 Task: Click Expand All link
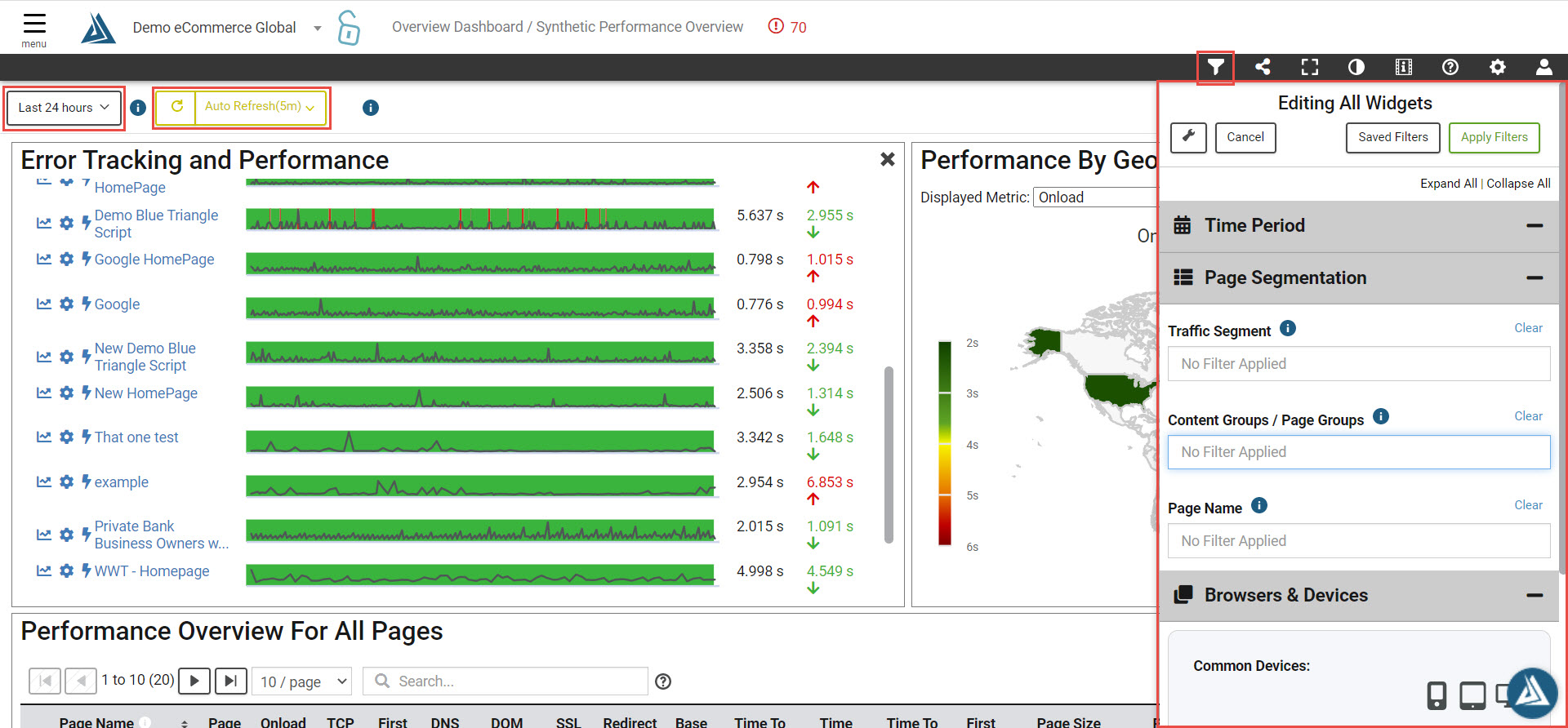point(1448,184)
